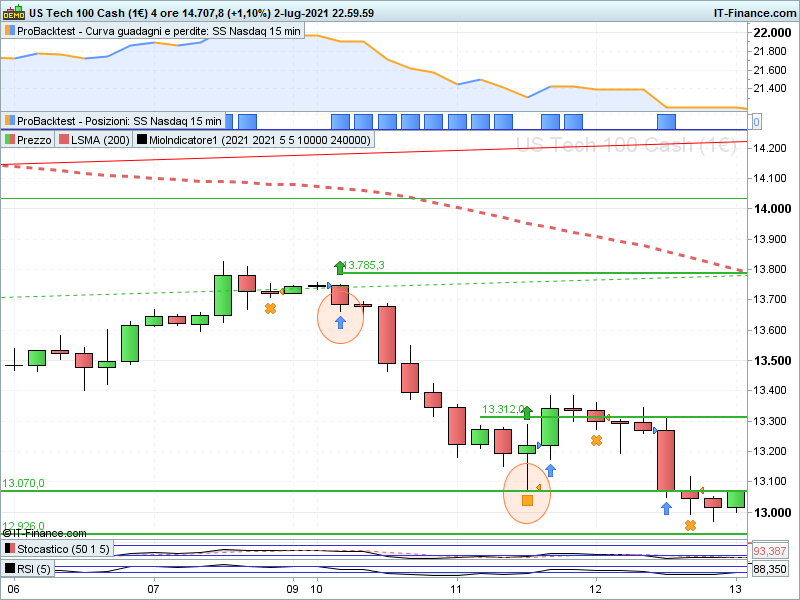
Task: Click the icon beside the Stocastico label
Action: 9,549
